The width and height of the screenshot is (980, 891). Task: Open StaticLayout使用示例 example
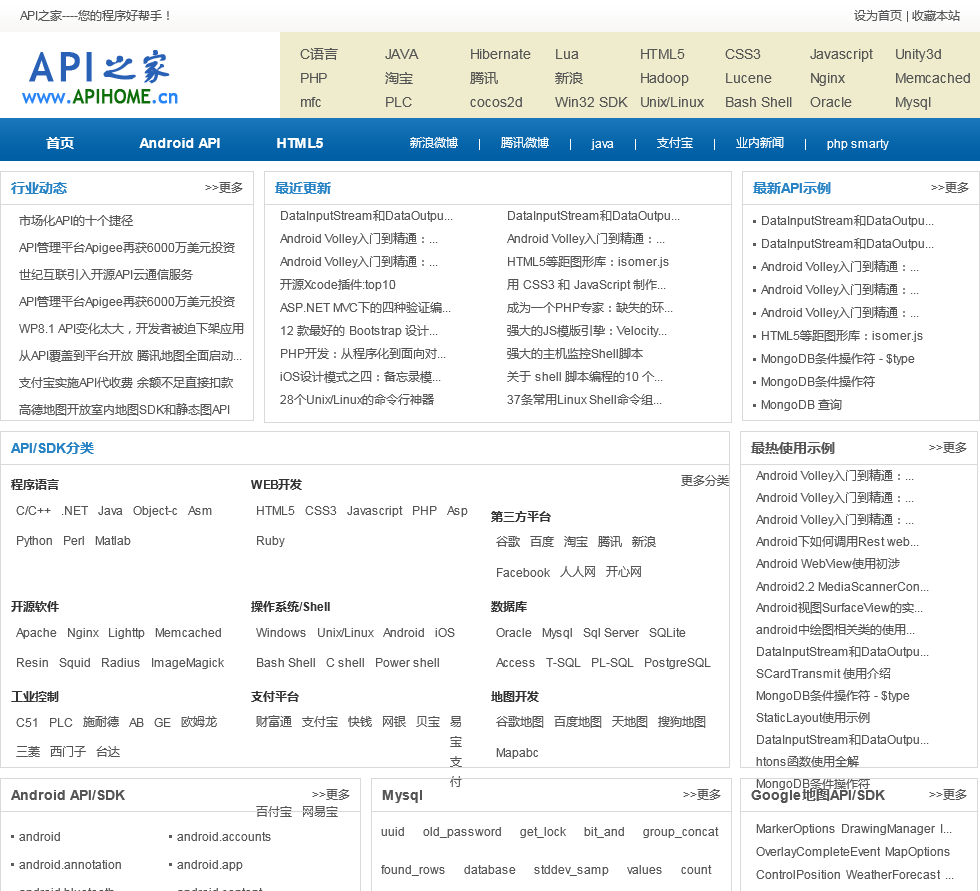pos(812,717)
